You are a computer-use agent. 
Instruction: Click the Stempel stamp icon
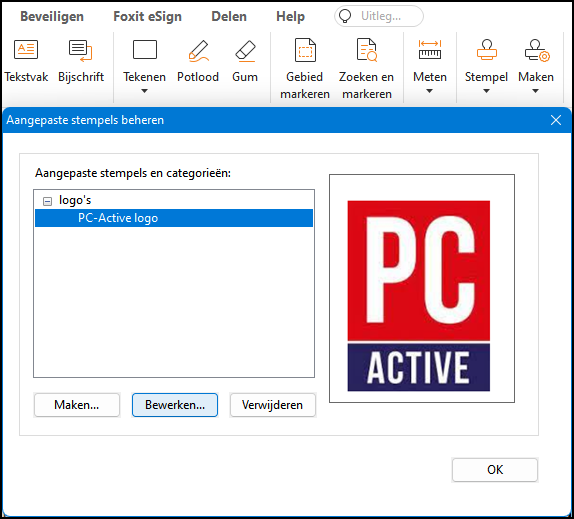tap(487, 50)
